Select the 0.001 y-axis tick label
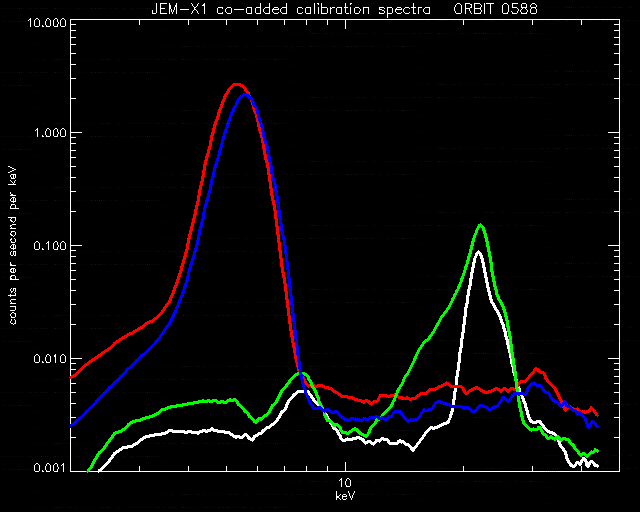Viewport: 640px width, 512px height. click(x=49, y=467)
